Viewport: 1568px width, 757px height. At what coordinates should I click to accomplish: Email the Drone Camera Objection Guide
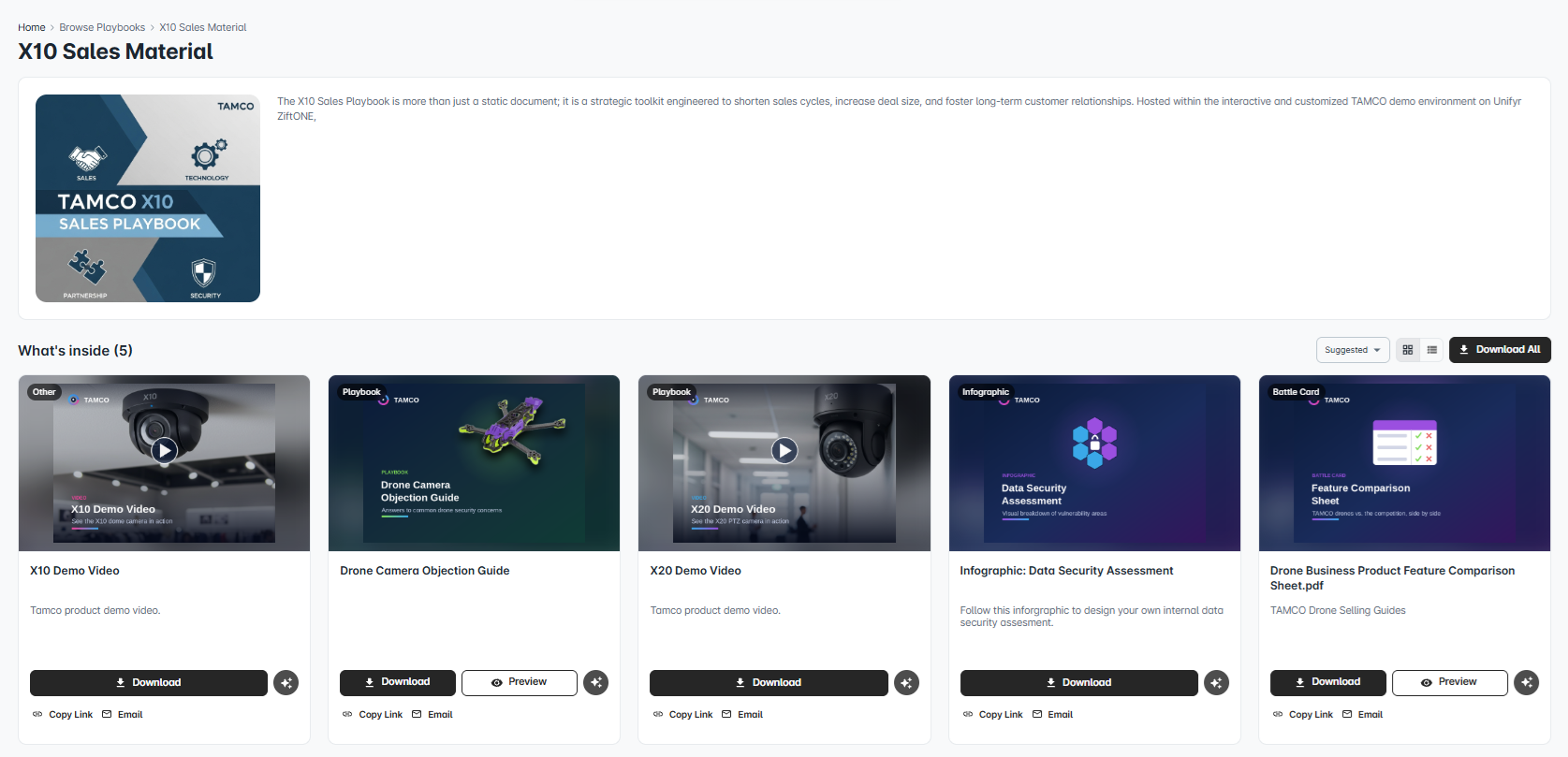432,715
